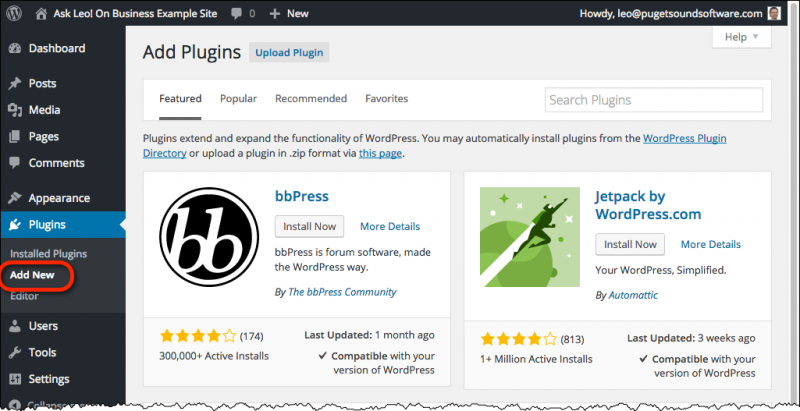Open the New content menu

289,14
